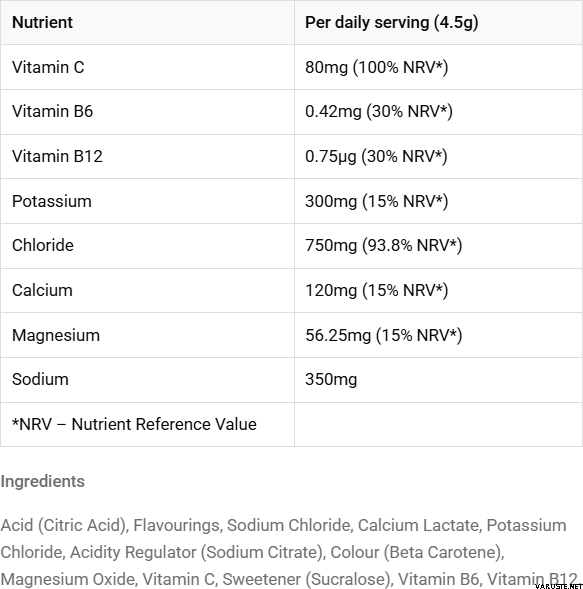Select the Sodium row label

click(x=40, y=379)
